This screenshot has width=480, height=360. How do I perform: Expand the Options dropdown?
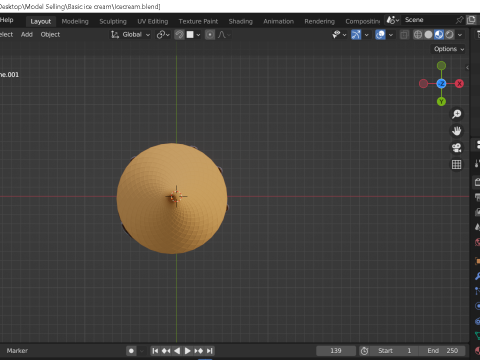point(449,49)
